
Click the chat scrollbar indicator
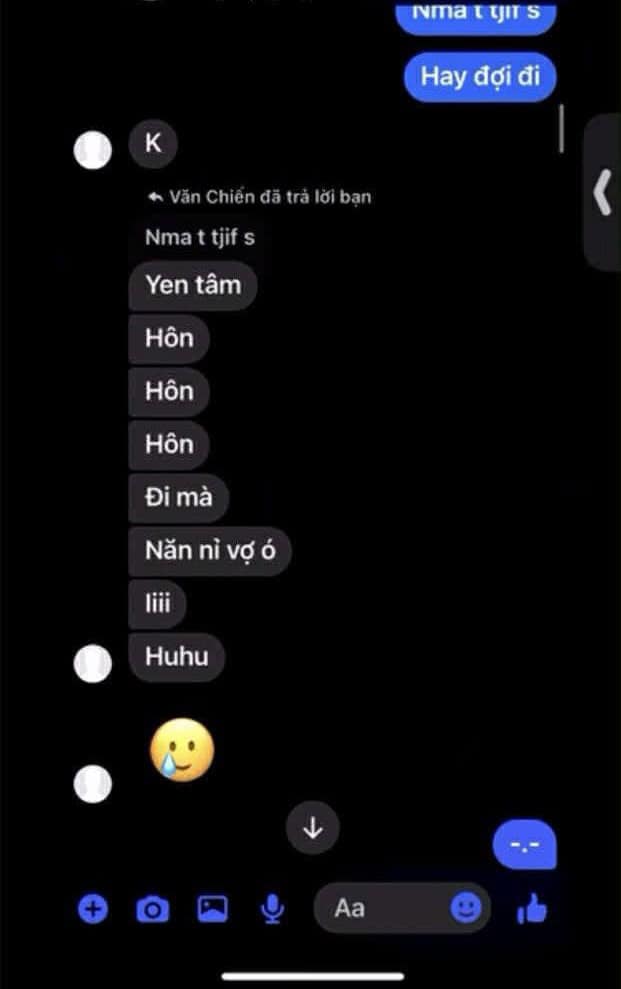tap(561, 129)
